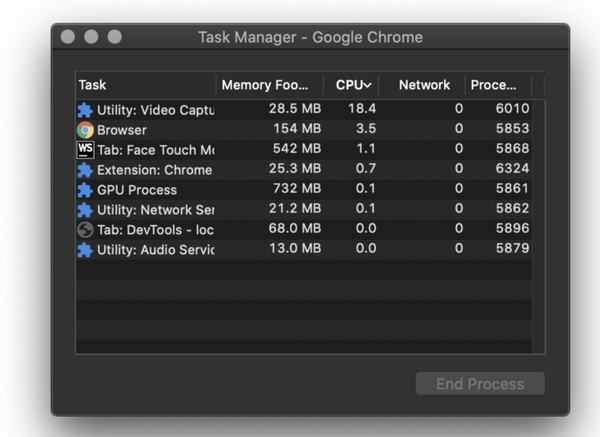
Task: Sort by the Network column header
Action: [422, 85]
